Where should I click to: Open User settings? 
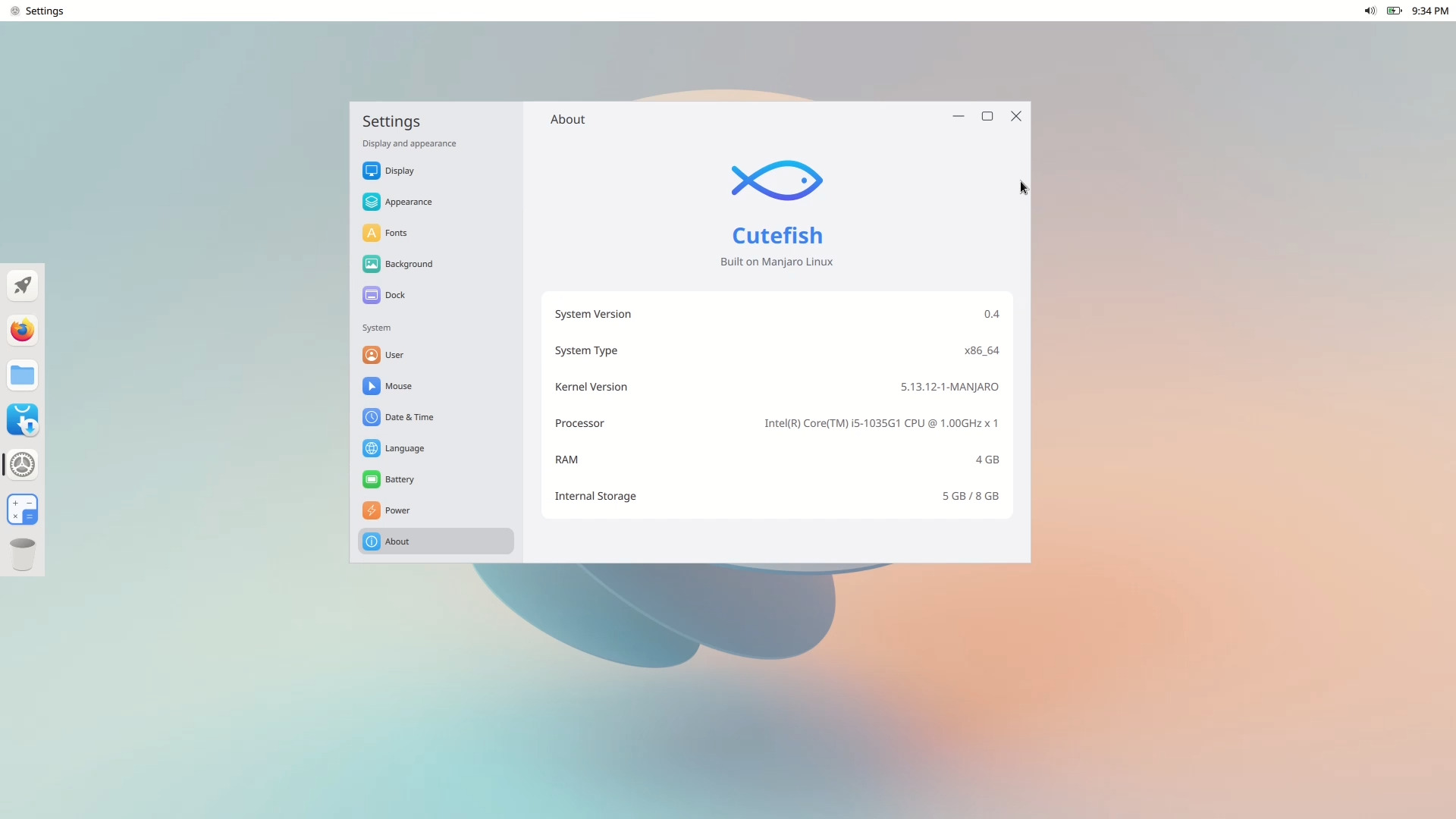tap(392, 355)
